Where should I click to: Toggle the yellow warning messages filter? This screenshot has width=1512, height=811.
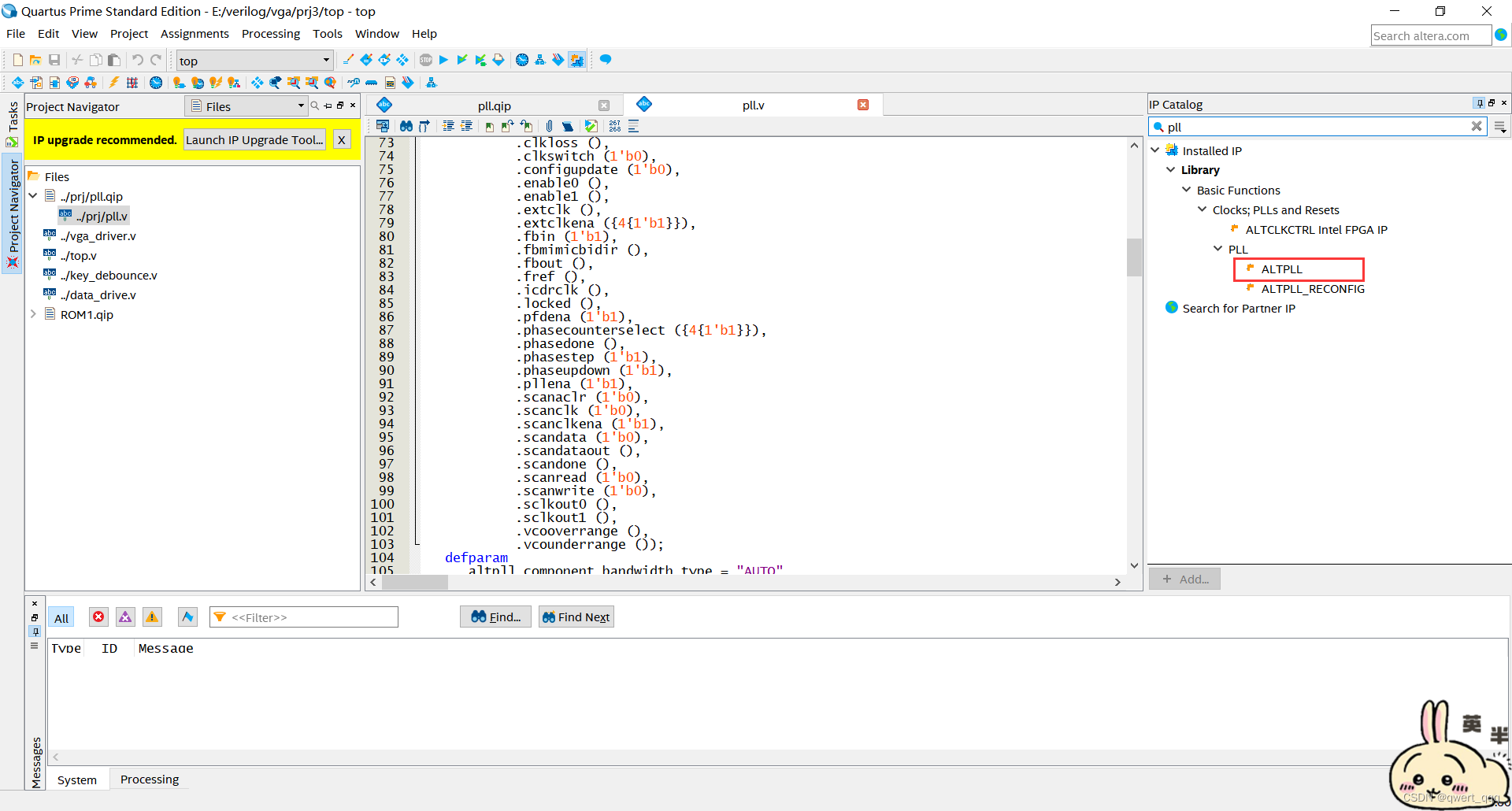152,617
